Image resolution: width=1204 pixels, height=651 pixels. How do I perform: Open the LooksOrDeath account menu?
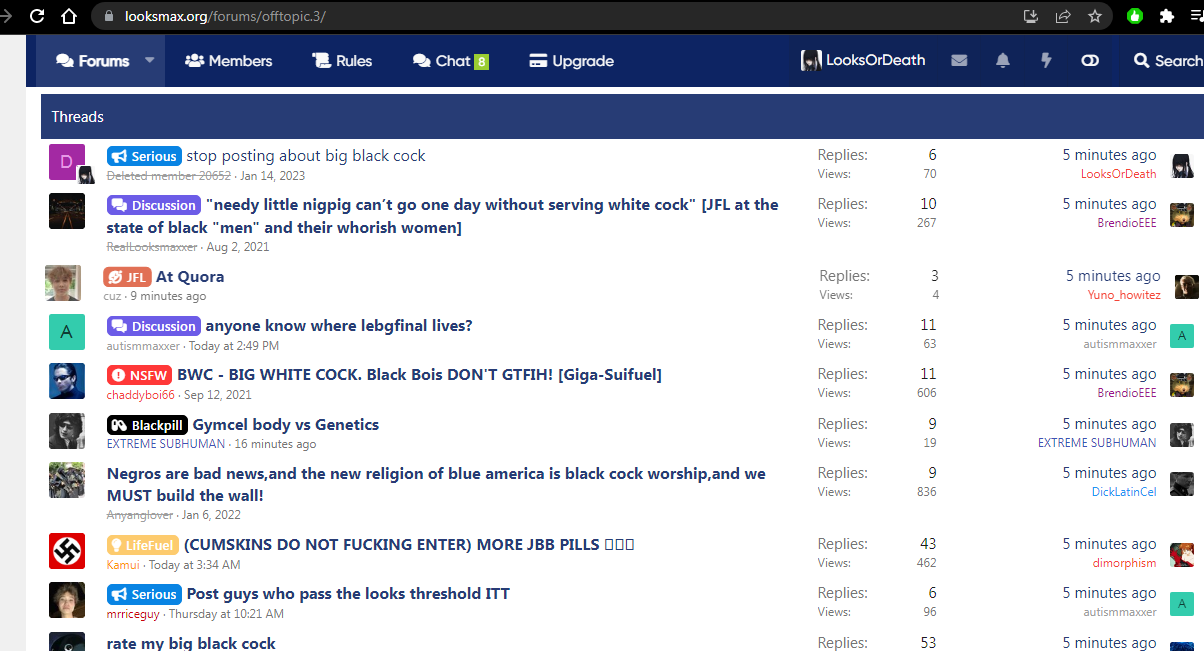(x=863, y=61)
